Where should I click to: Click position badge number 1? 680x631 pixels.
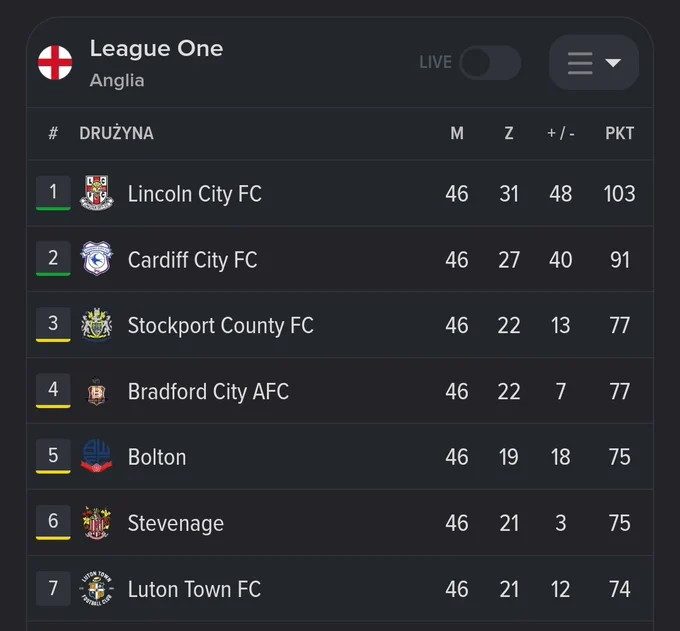(x=53, y=193)
